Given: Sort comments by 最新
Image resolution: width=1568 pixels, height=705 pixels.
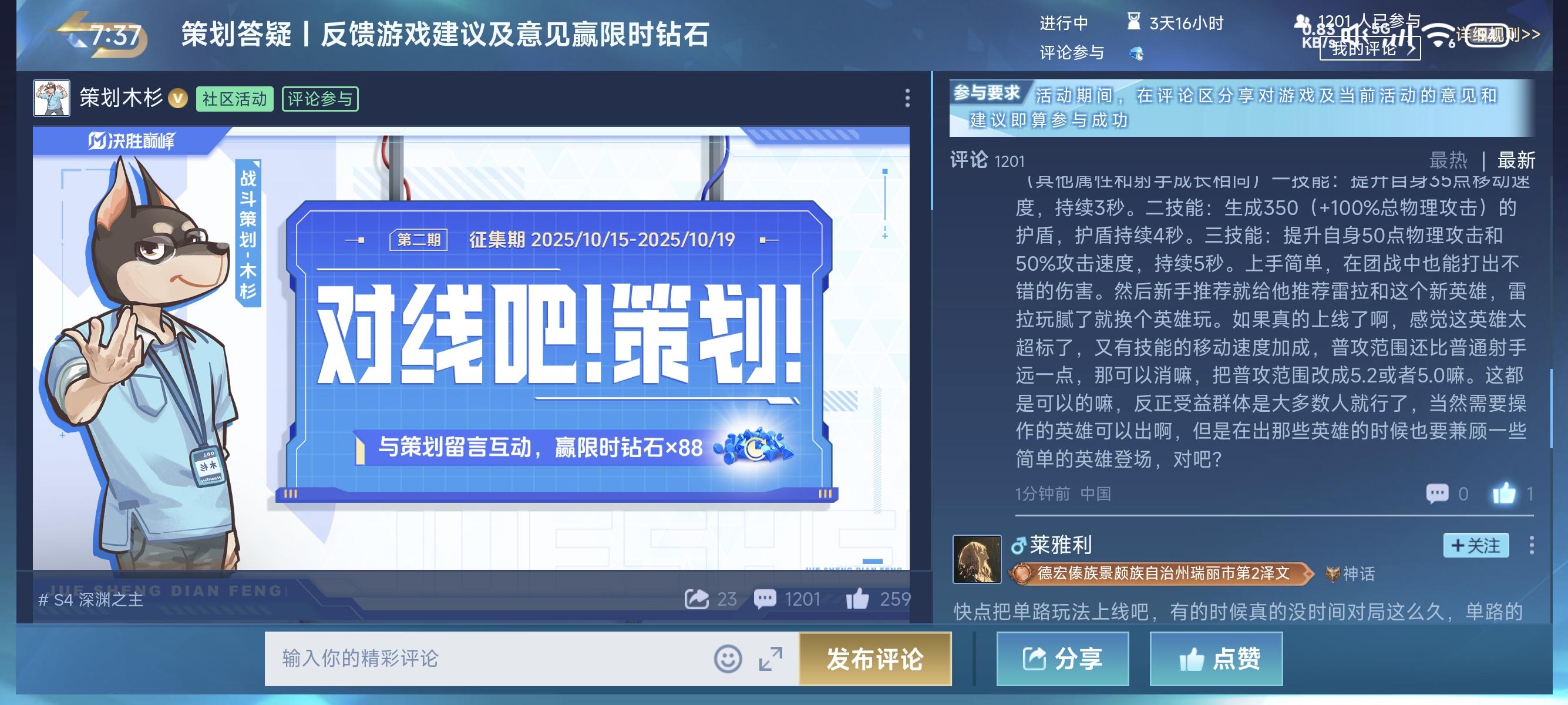Looking at the screenshot, I should point(1516,160).
